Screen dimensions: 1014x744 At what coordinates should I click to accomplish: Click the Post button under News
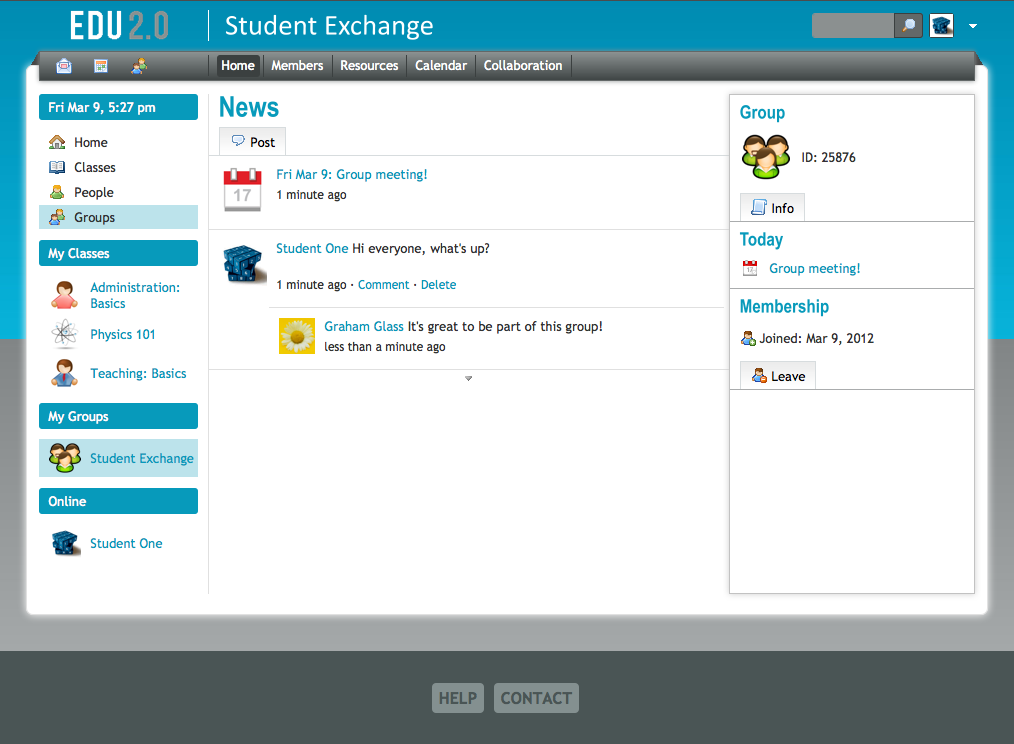click(253, 142)
